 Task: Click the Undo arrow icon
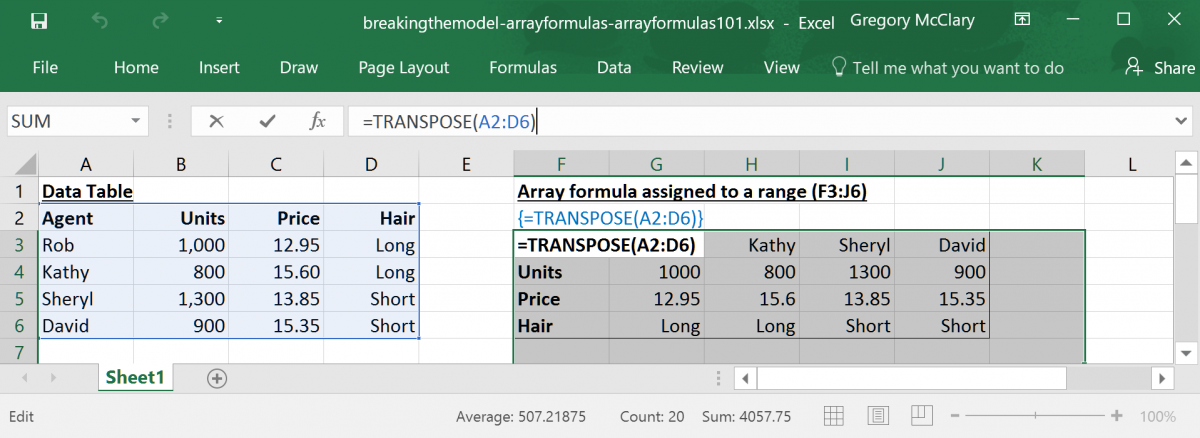coord(99,20)
